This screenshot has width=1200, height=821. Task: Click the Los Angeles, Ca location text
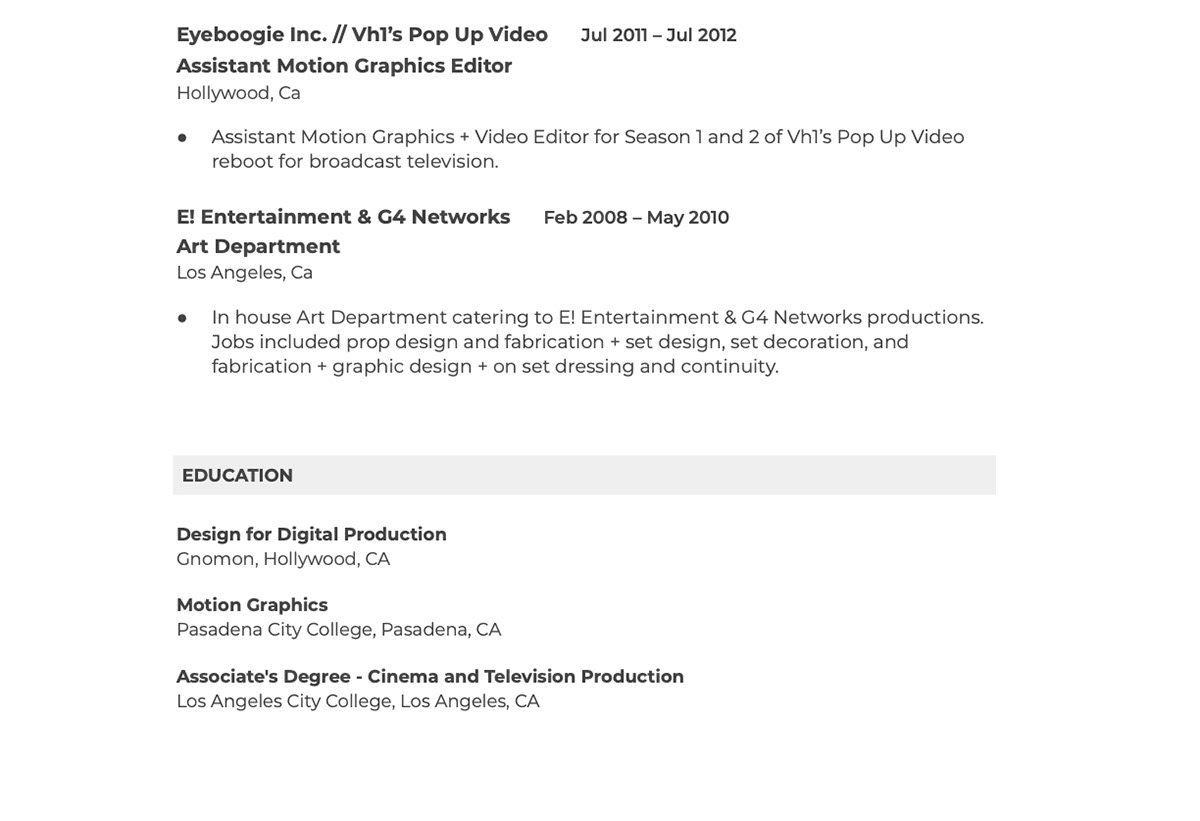[244, 272]
